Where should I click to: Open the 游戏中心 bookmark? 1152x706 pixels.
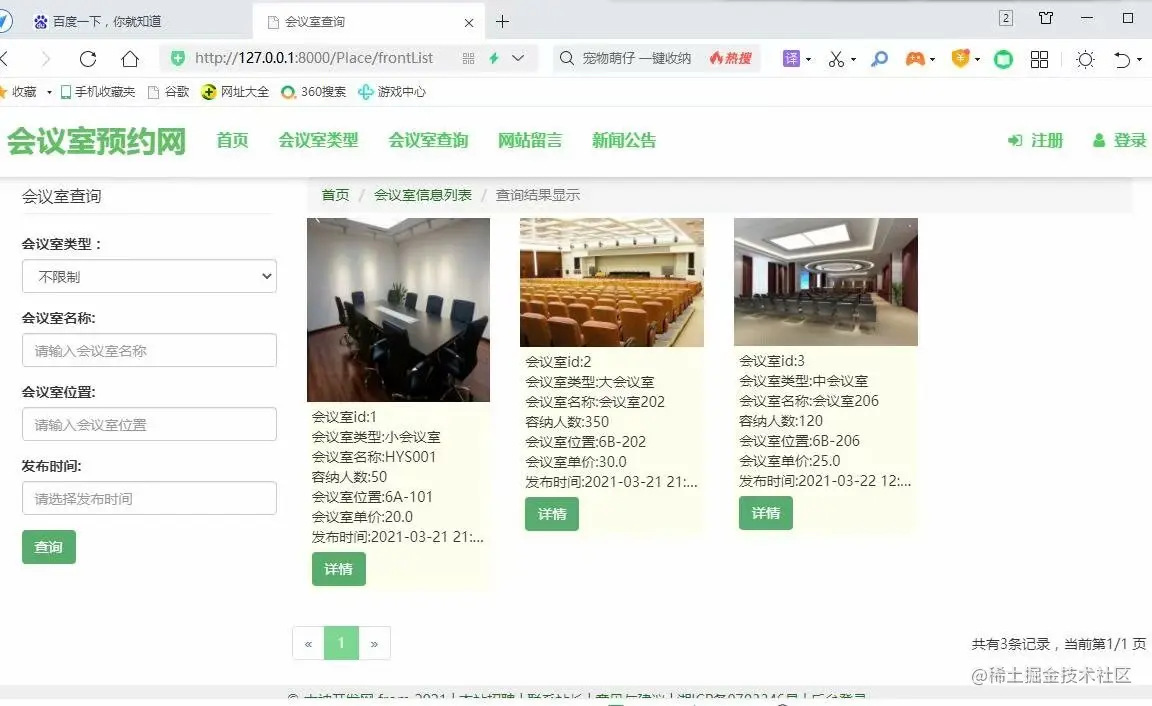click(x=392, y=92)
